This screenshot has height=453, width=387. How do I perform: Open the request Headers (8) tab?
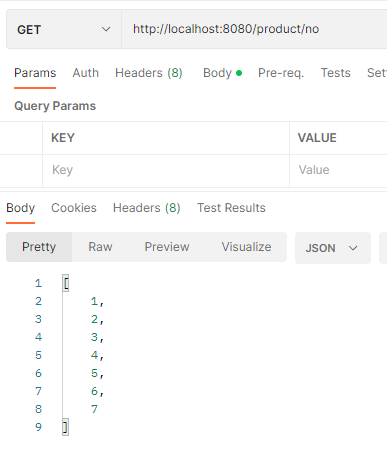tap(149, 73)
